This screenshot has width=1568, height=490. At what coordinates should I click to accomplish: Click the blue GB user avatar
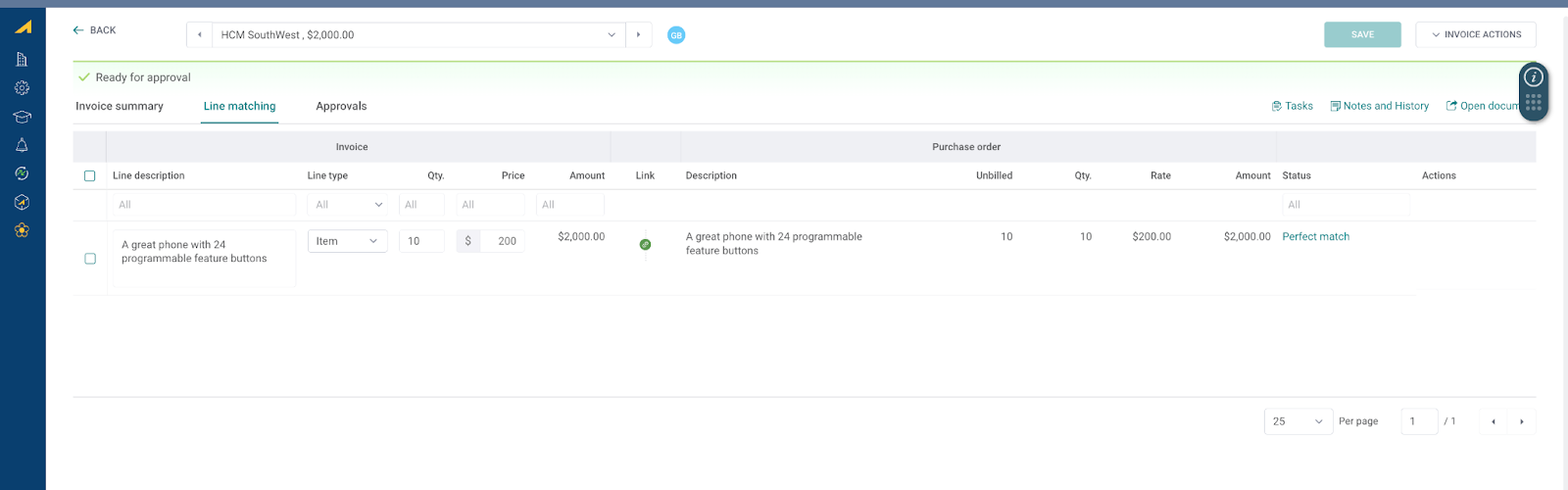coord(676,35)
